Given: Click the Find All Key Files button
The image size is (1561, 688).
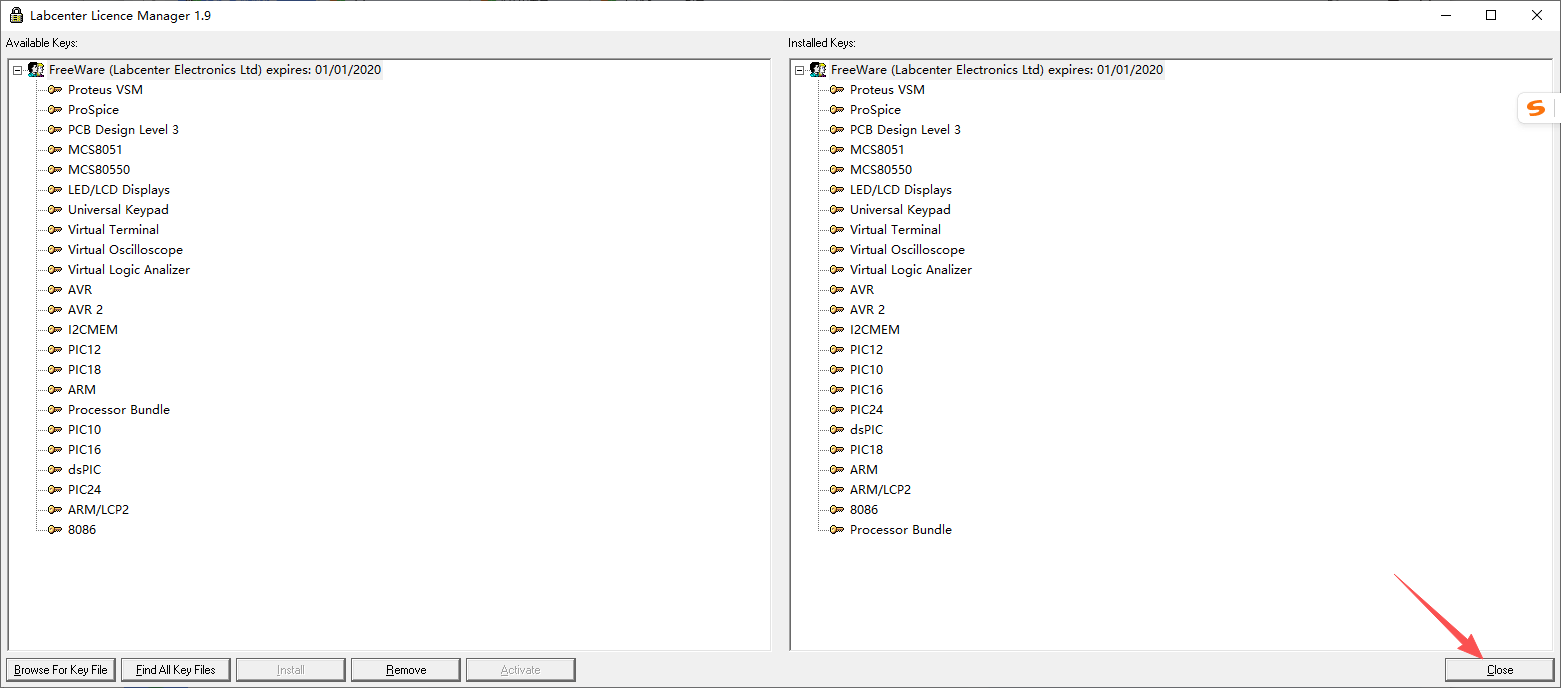Looking at the screenshot, I should pos(176,670).
